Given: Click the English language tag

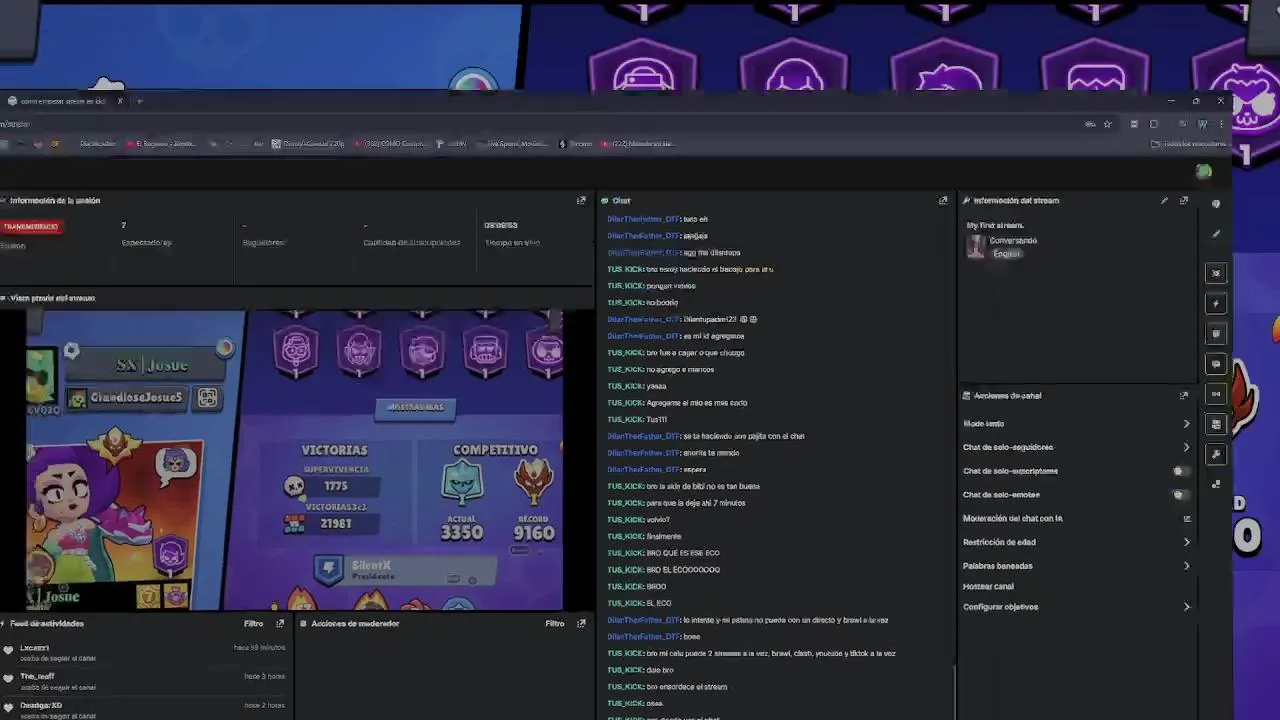Looking at the screenshot, I should click(x=1006, y=254).
